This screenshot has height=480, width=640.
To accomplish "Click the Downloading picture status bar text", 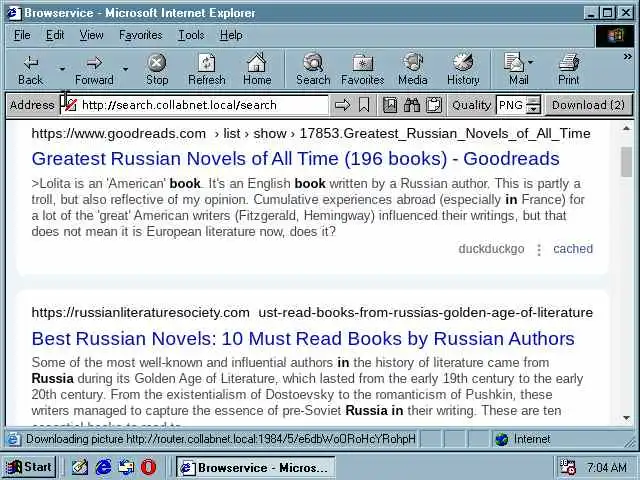I will point(220,439).
